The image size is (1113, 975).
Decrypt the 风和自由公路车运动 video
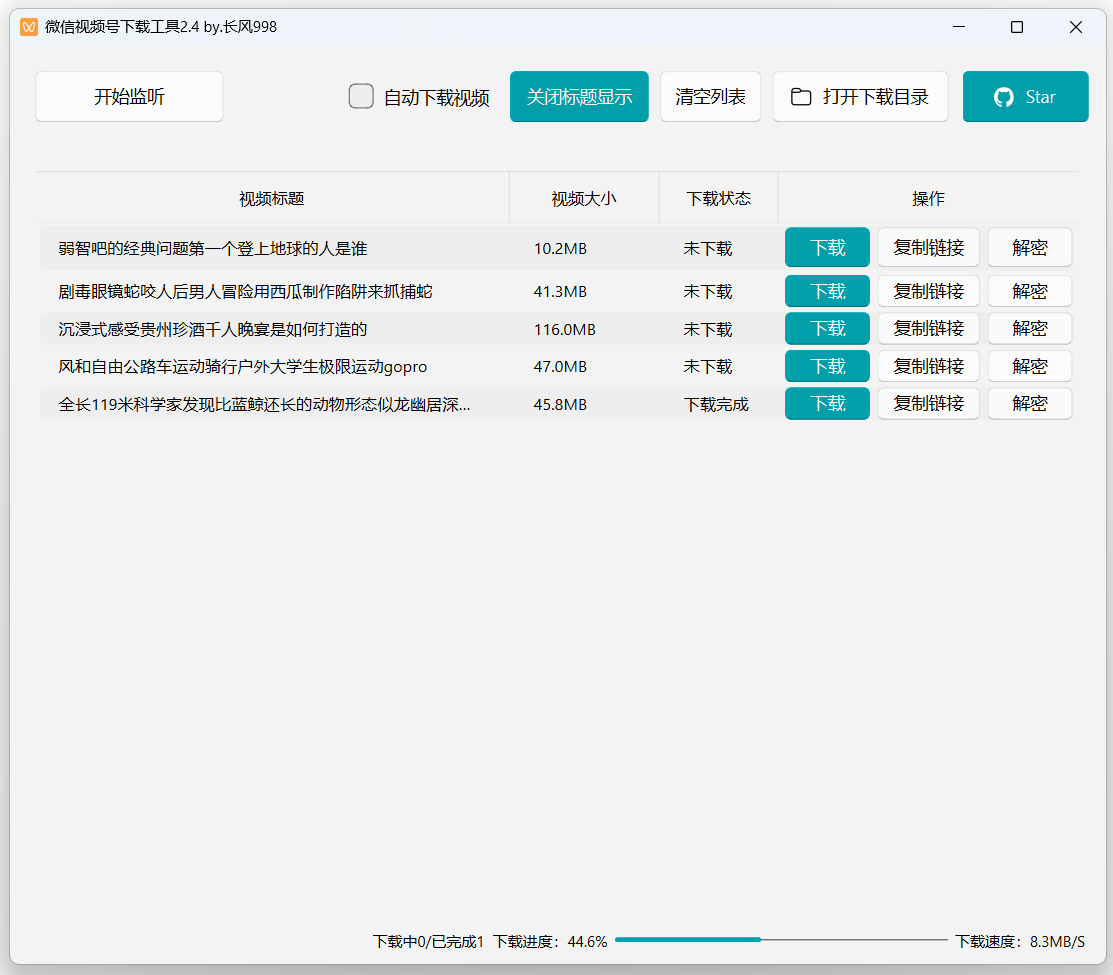(1030, 366)
